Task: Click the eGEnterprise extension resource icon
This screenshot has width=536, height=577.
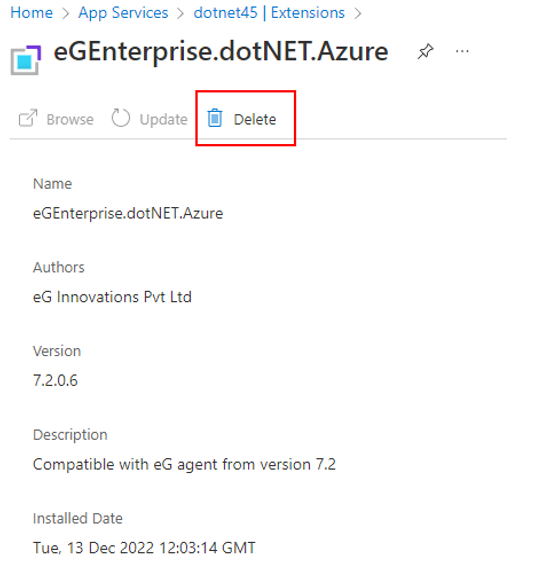Action: 26,60
